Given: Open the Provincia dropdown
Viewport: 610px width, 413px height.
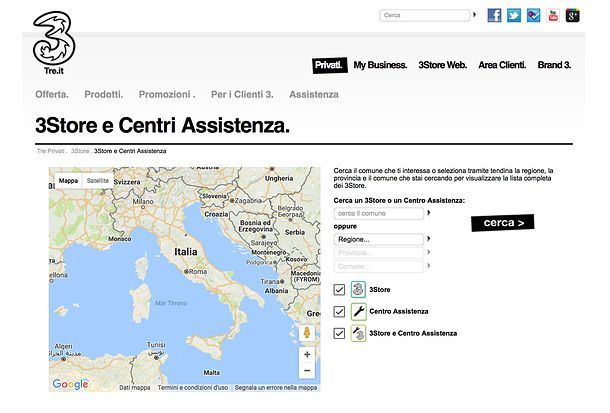Looking at the screenshot, I should (x=379, y=253).
